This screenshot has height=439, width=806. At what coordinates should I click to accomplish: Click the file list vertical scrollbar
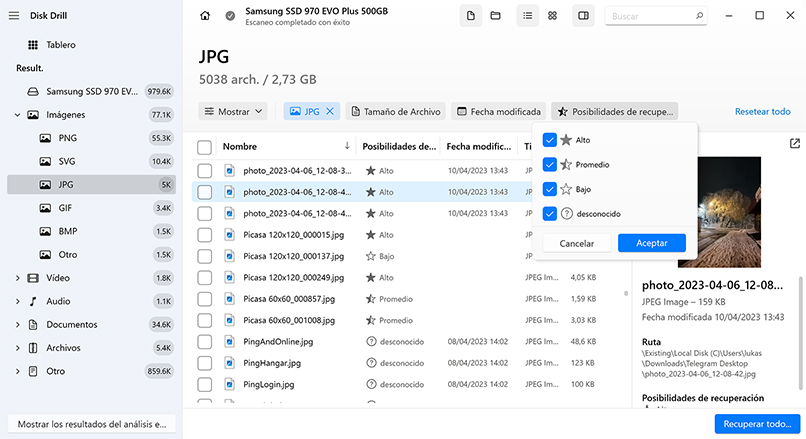pos(626,294)
